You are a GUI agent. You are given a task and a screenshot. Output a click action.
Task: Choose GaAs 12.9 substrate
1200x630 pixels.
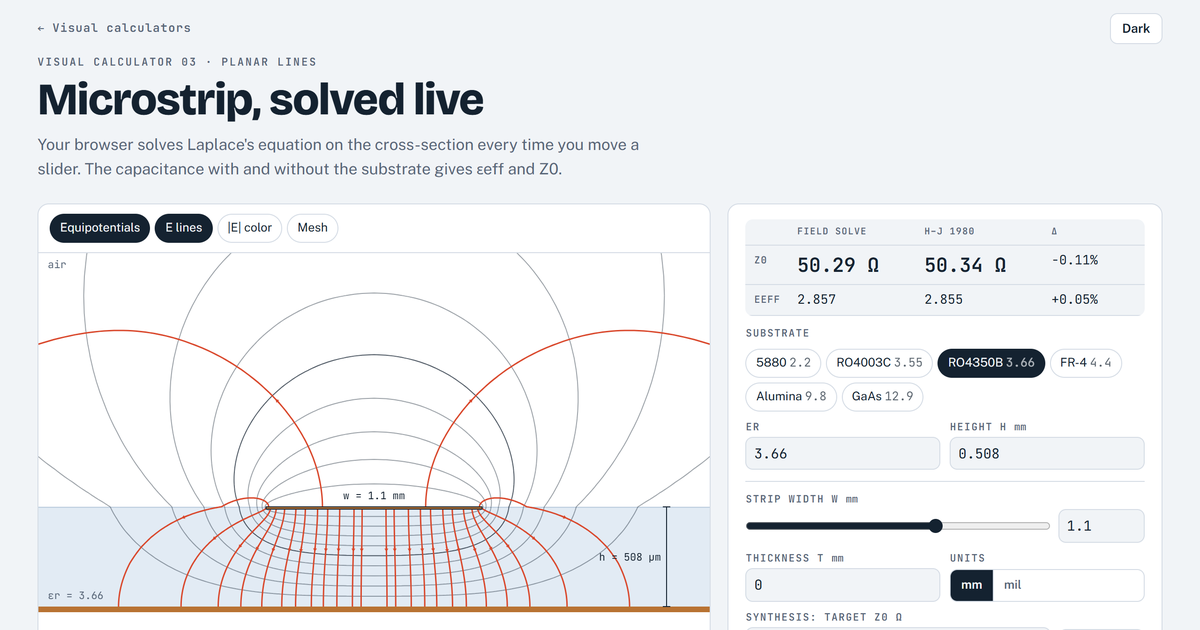pyautogui.click(x=883, y=396)
